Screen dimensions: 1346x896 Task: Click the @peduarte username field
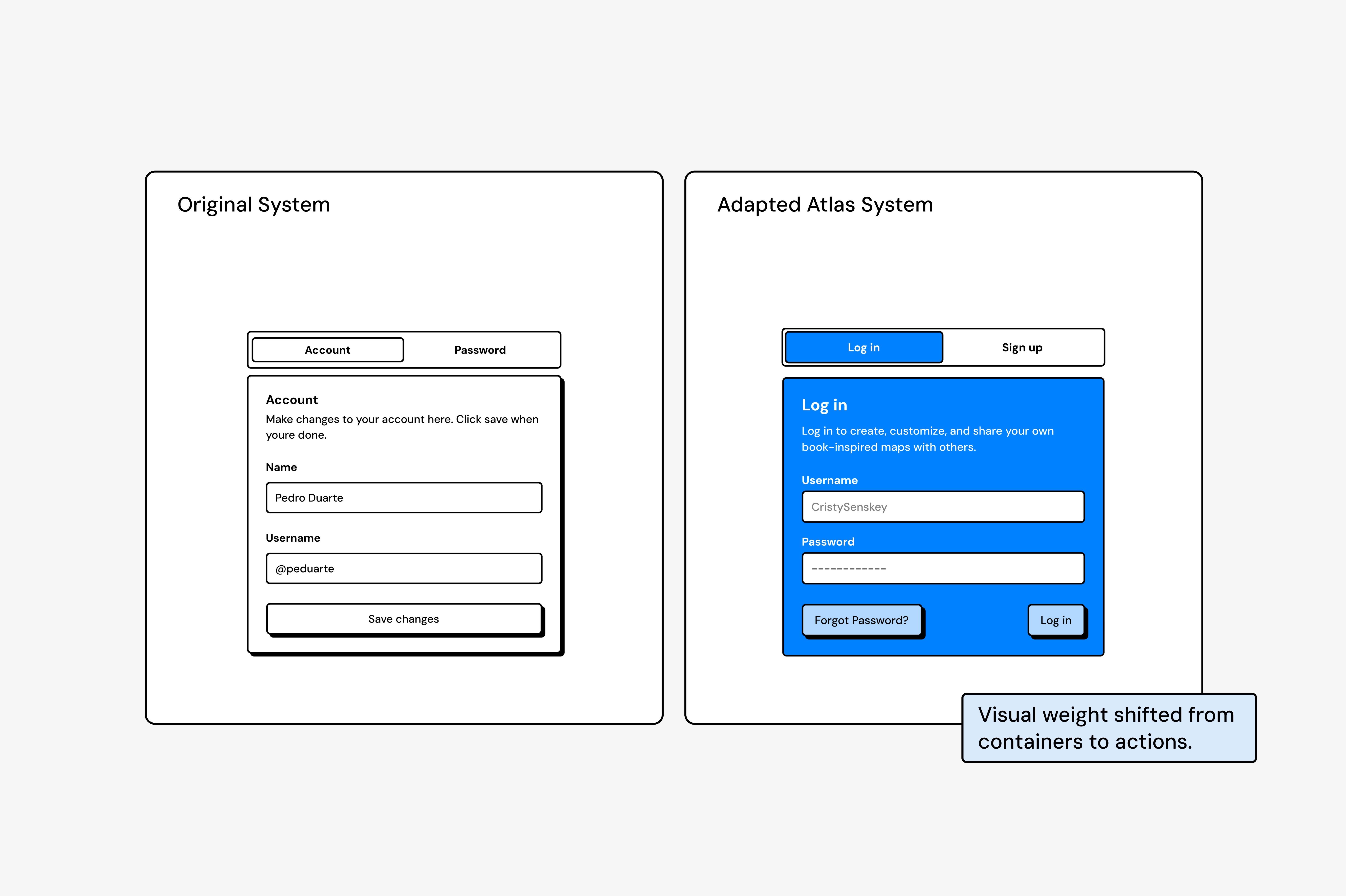coord(403,569)
